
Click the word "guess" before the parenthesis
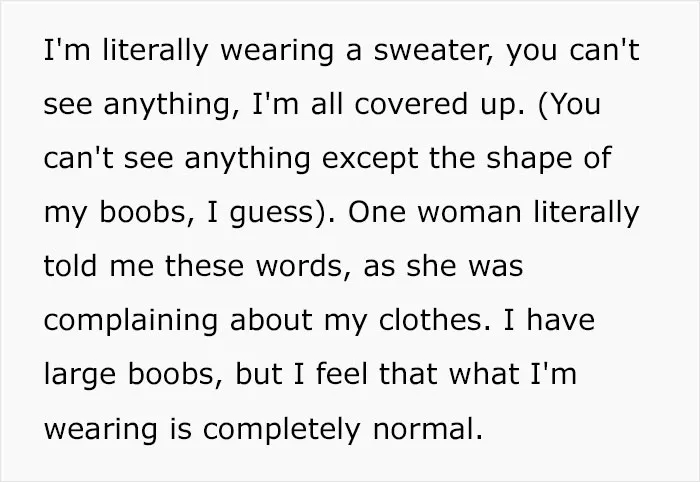pos(272,214)
